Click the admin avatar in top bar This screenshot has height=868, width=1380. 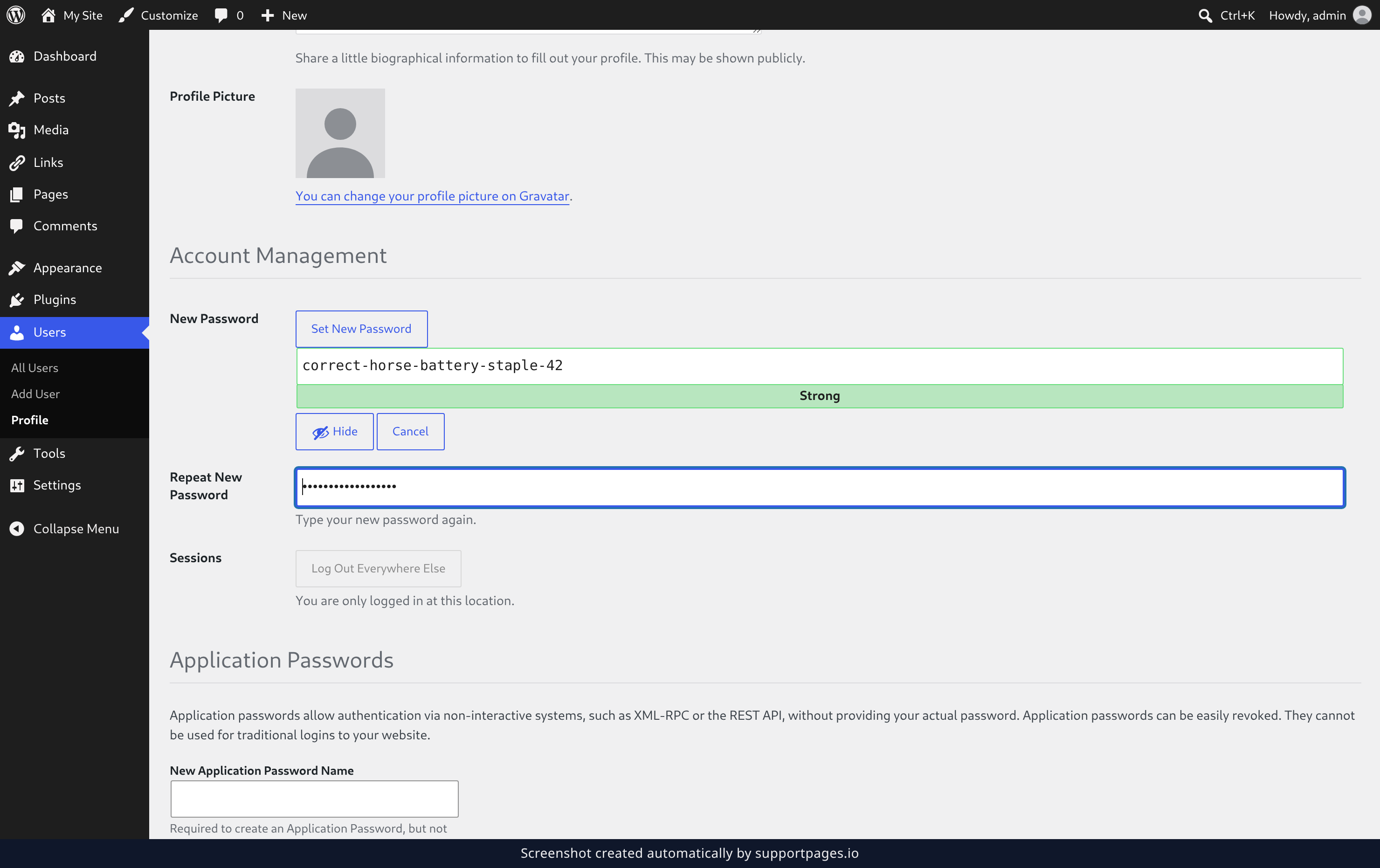click(1362, 15)
